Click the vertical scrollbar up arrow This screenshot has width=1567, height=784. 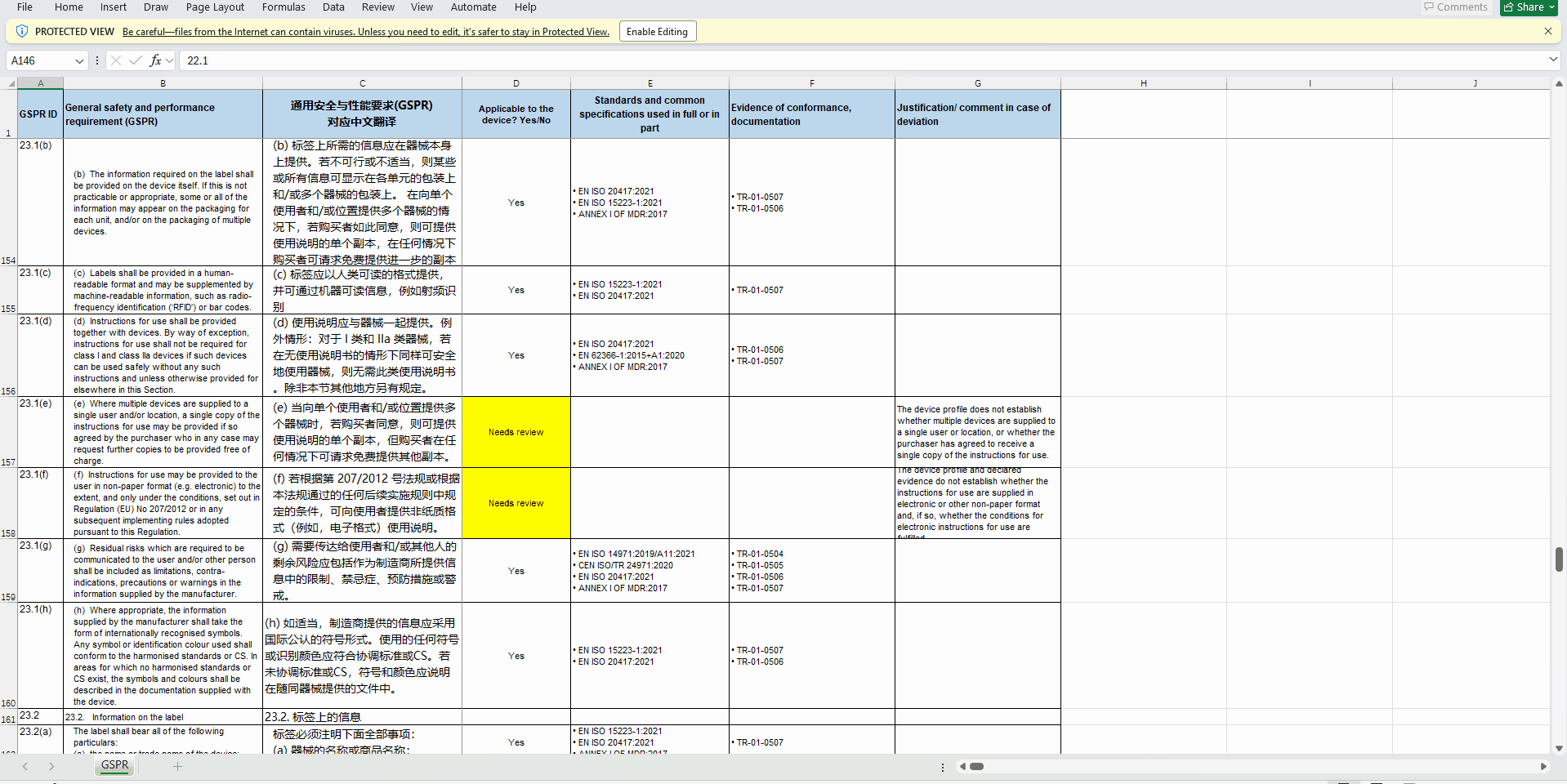(1559, 83)
